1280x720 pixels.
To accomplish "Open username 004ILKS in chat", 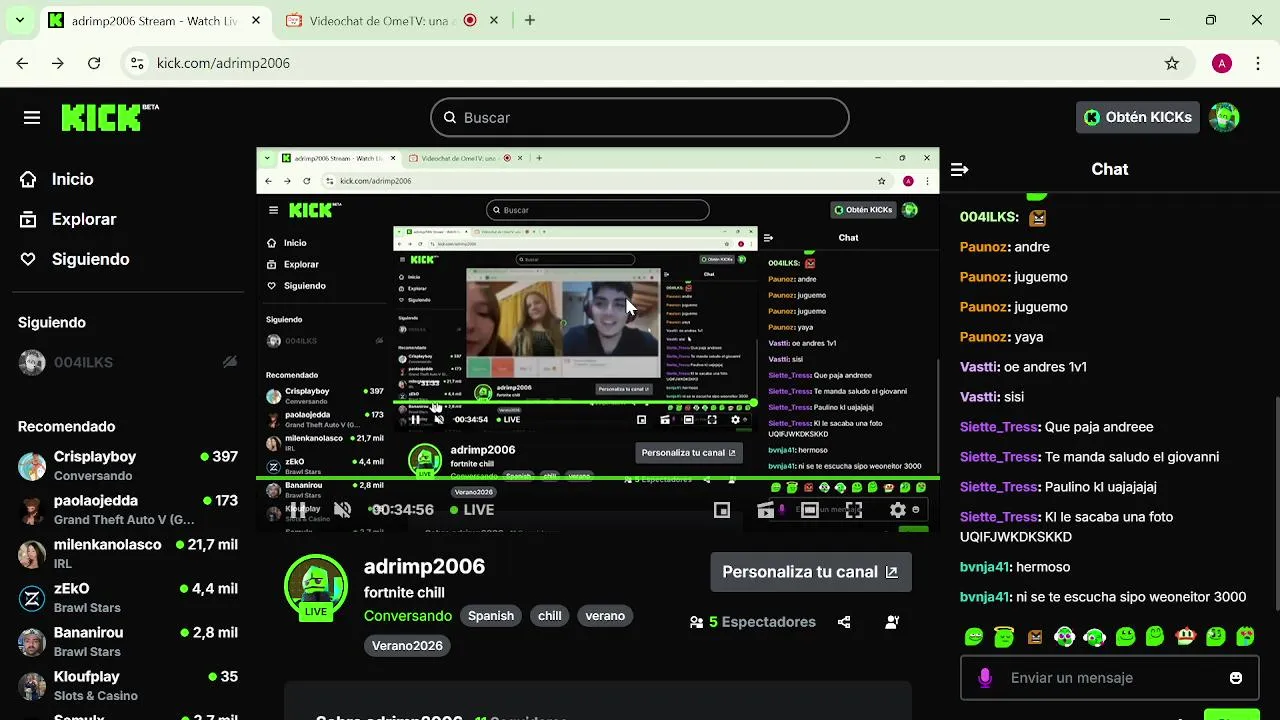I will click(x=988, y=217).
